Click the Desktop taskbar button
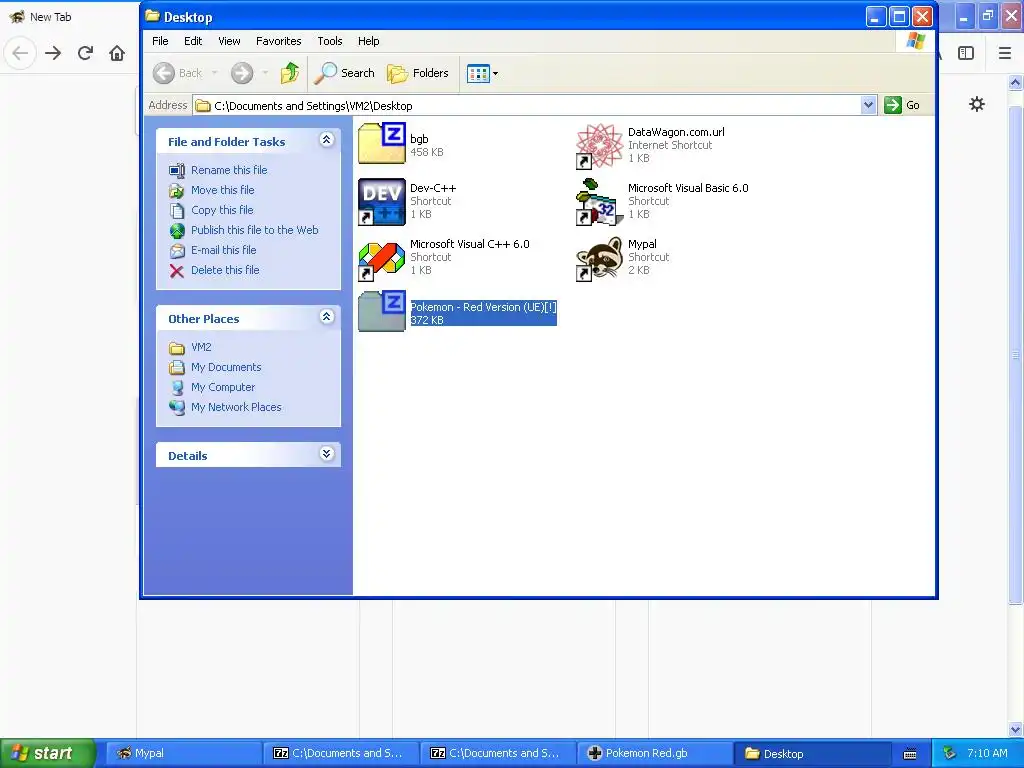Viewport: 1024px width, 768px height. click(812, 753)
